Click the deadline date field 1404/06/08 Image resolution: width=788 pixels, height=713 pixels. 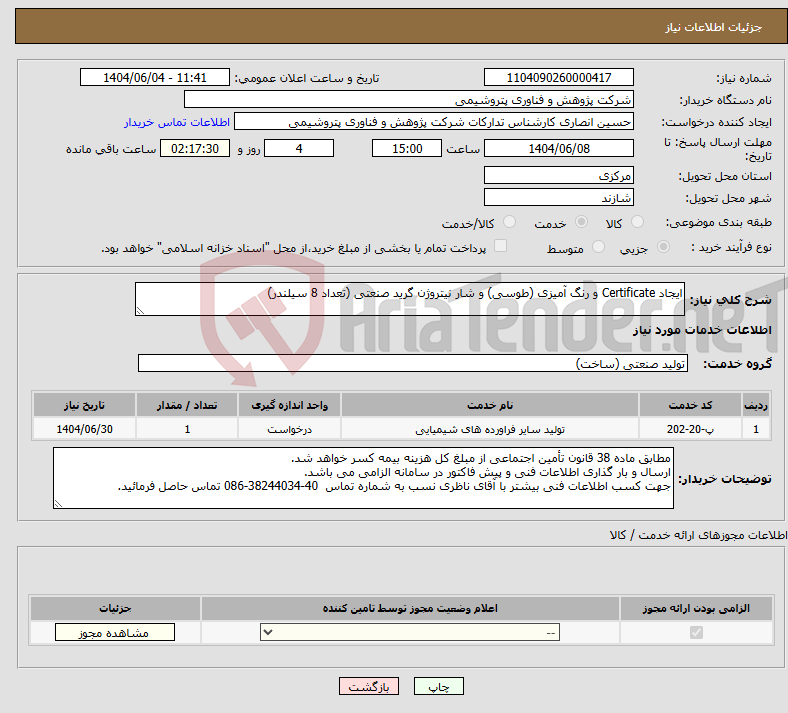[x=558, y=148]
